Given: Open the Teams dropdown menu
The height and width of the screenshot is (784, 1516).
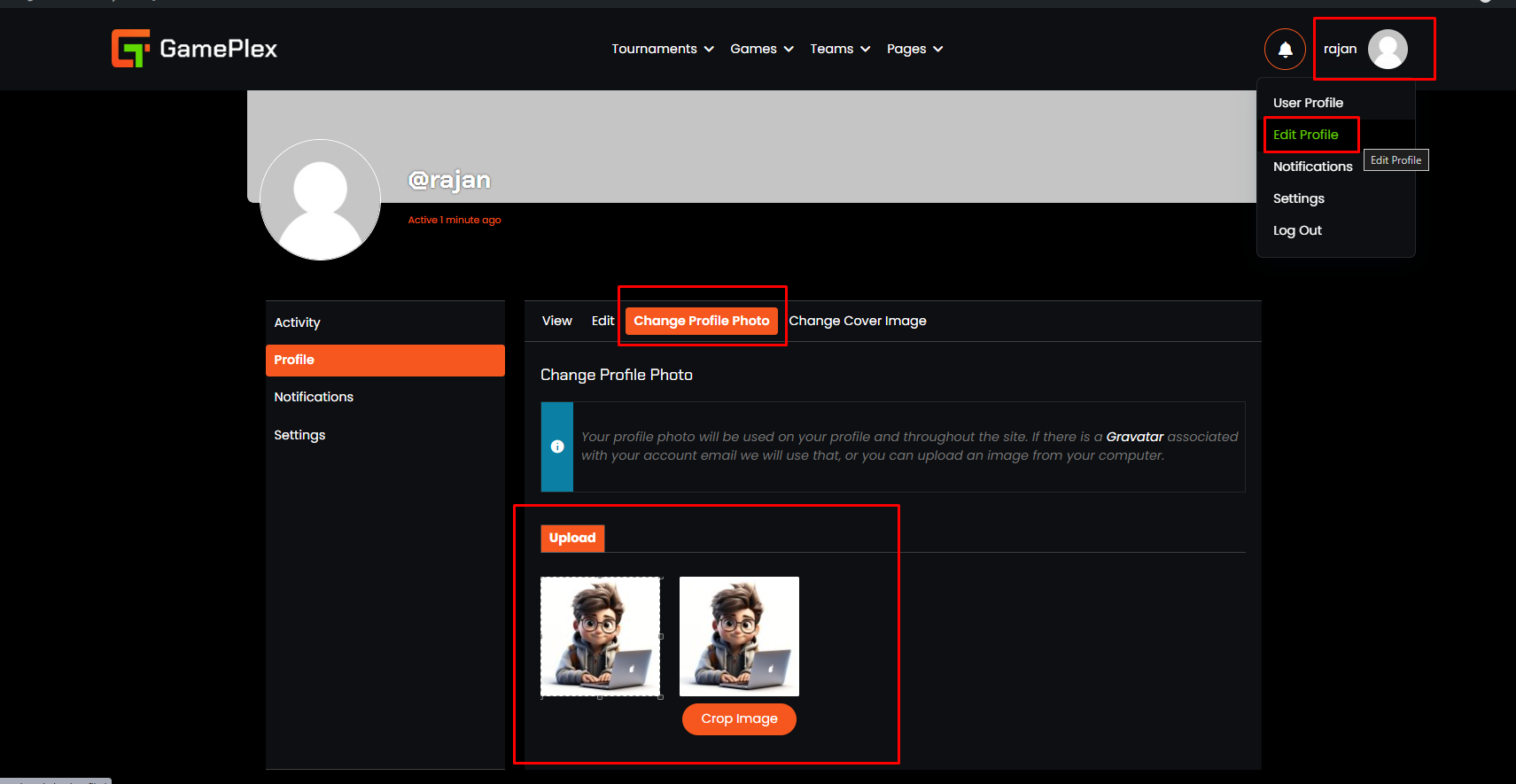Looking at the screenshot, I should point(839,49).
